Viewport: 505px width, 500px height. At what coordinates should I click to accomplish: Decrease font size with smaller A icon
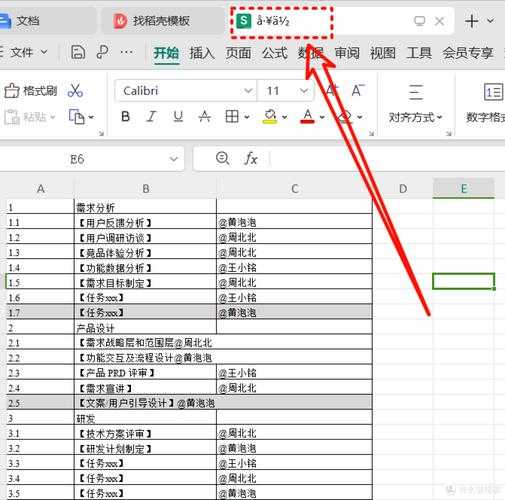point(358,91)
